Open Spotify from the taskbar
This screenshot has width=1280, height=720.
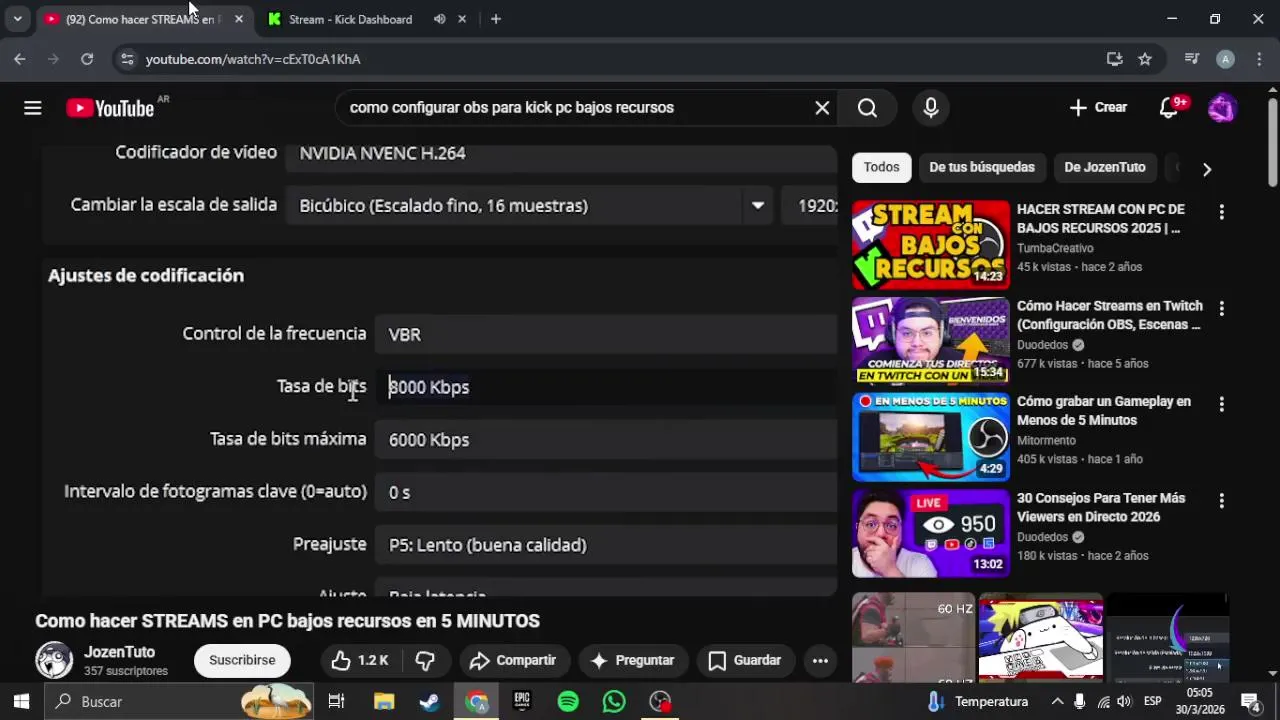[x=568, y=701]
